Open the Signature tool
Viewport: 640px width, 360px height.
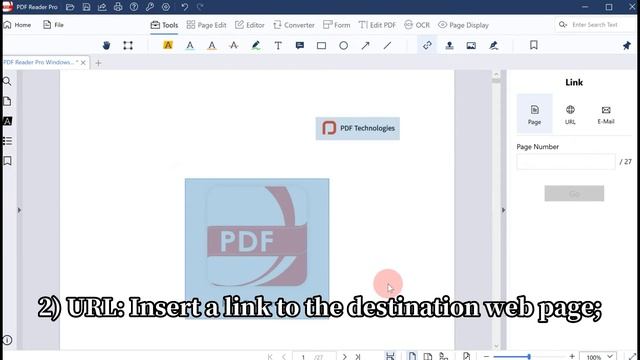point(493,45)
